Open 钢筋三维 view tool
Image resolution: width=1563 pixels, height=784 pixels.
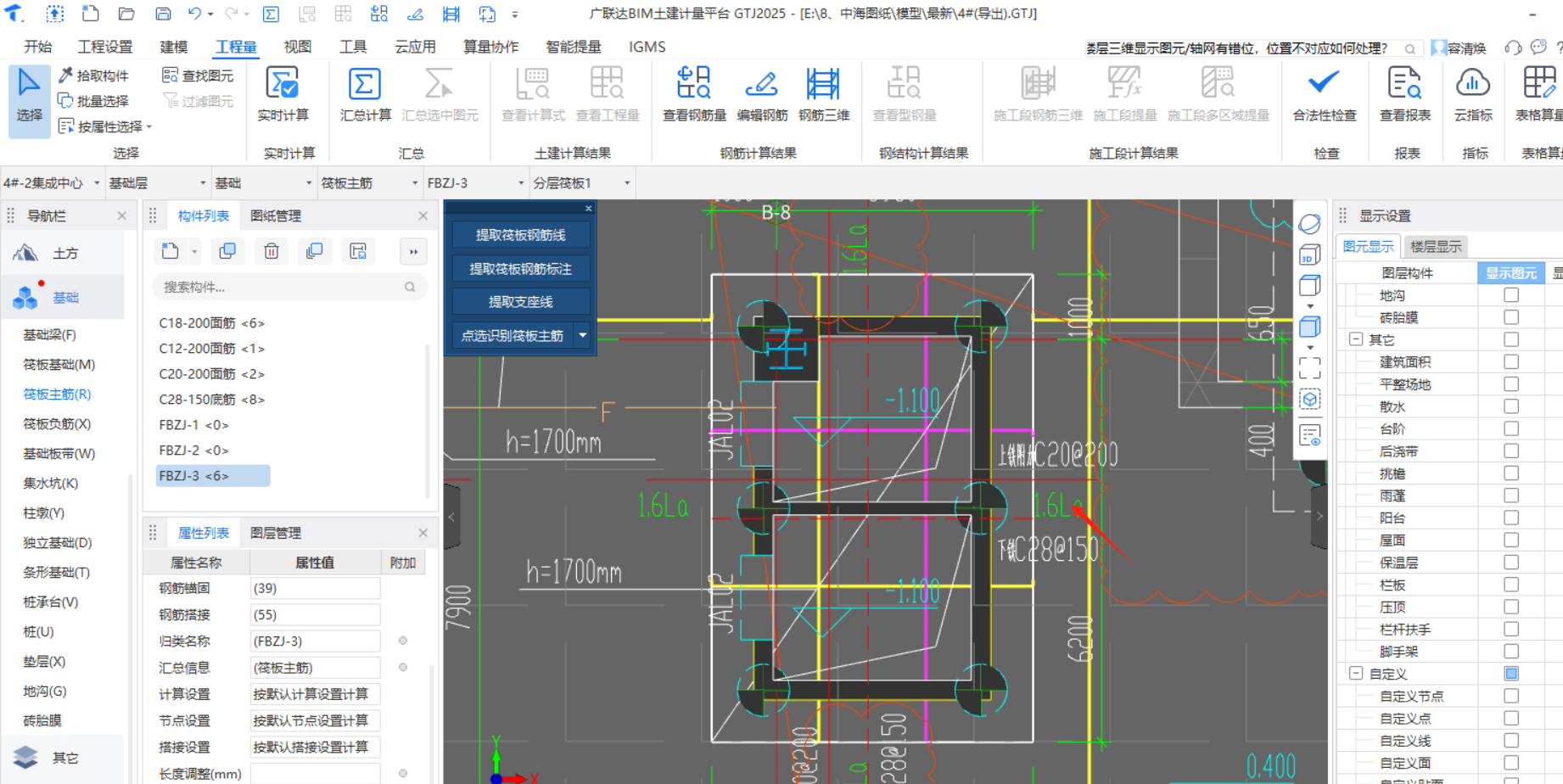point(823,94)
